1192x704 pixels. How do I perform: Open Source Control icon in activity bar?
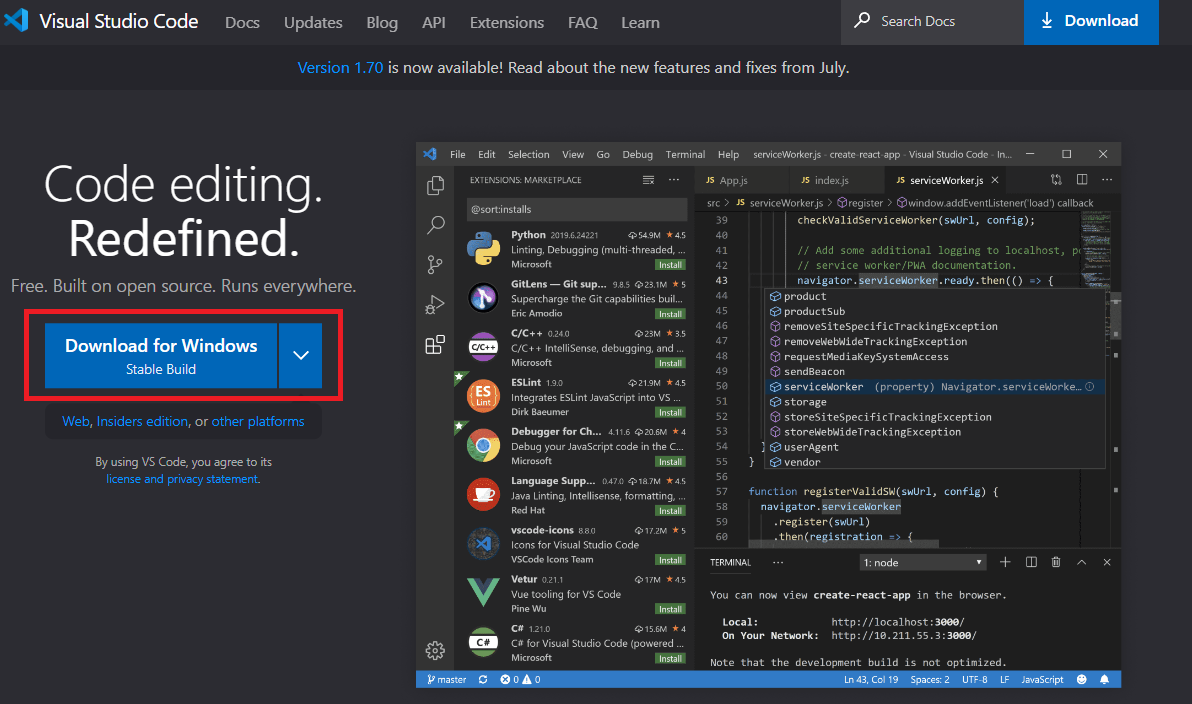pyautogui.click(x=435, y=265)
